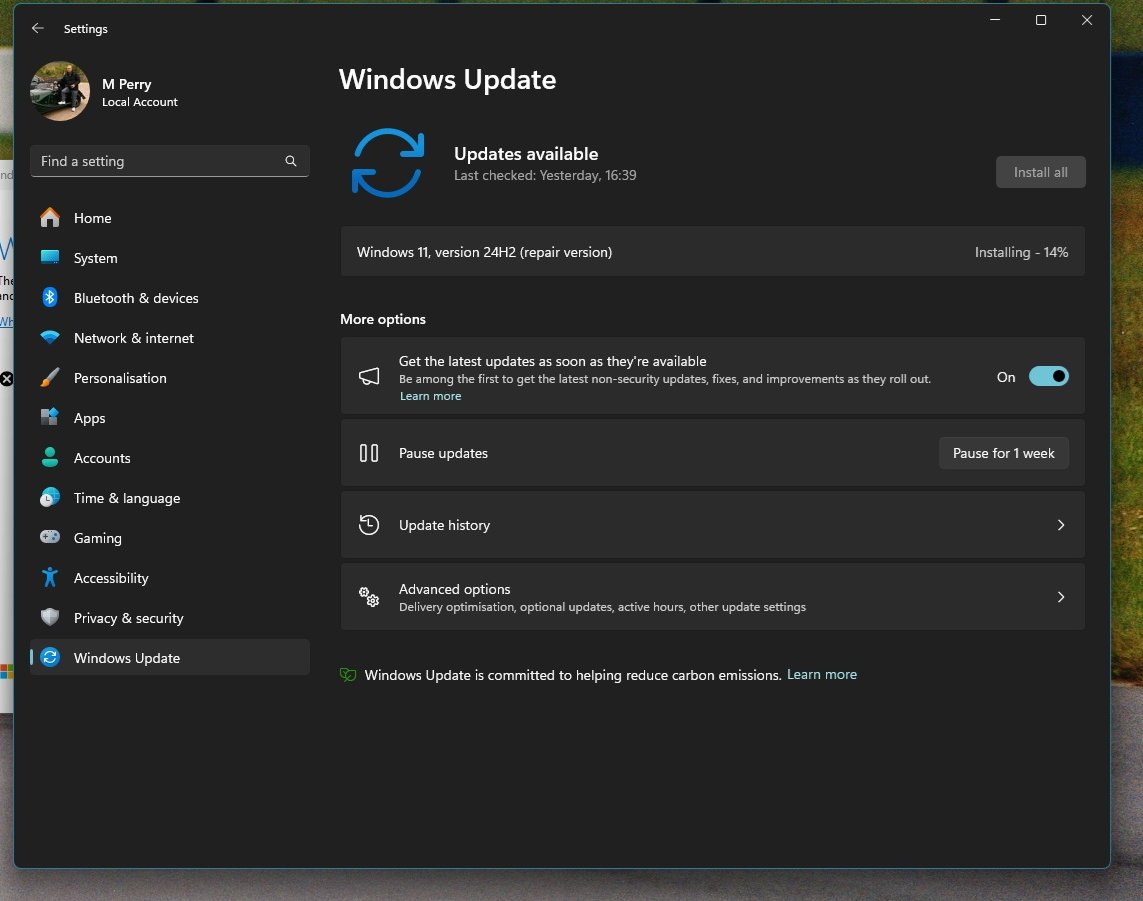Image resolution: width=1143 pixels, height=901 pixels.
Task: Turn off get latest updates toggle
Action: pos(1048,377)
